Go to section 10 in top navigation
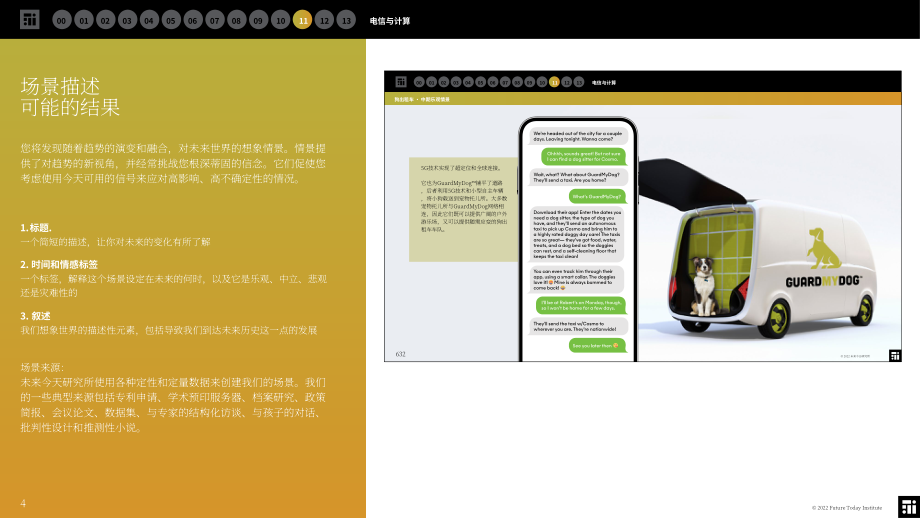The width and height of the screenshot is (920, 518). pyautogui.click(x=280, y=20)
